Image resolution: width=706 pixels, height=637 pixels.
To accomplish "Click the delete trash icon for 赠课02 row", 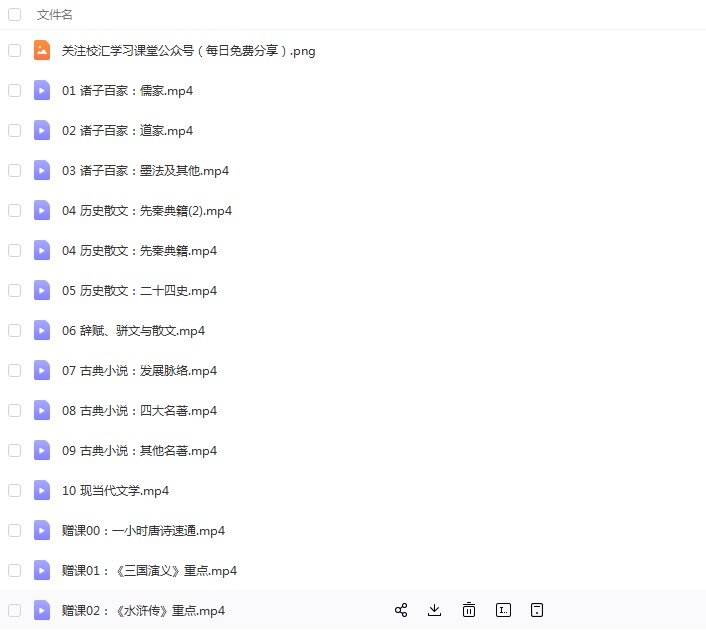I will click(x=469, y=610).
